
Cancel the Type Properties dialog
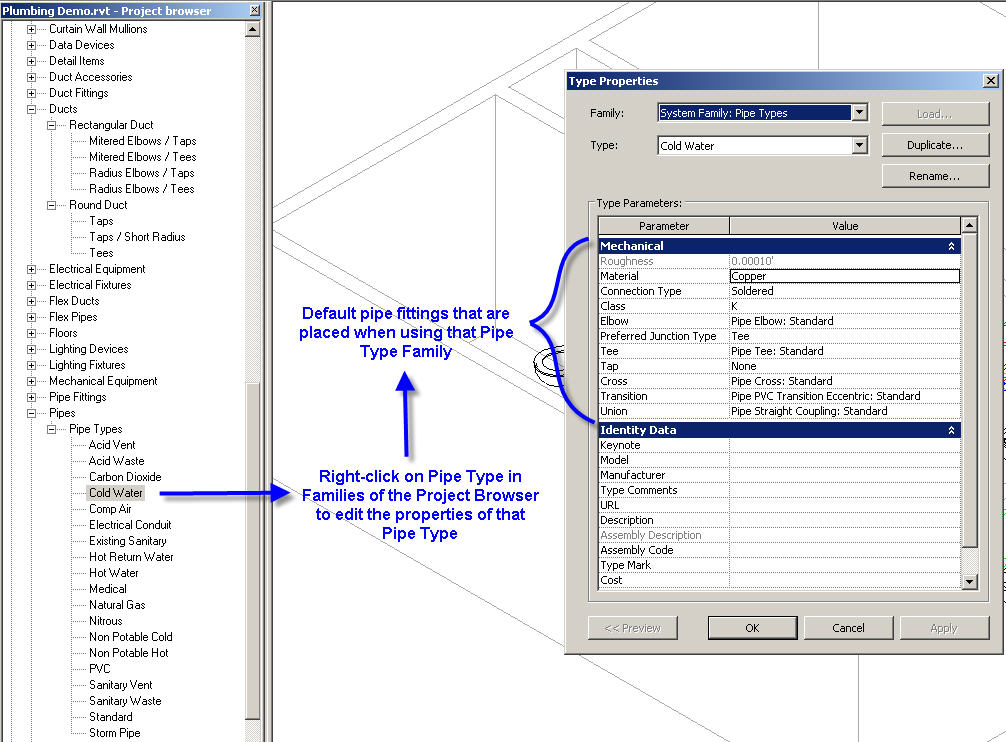tap(848, 628)
